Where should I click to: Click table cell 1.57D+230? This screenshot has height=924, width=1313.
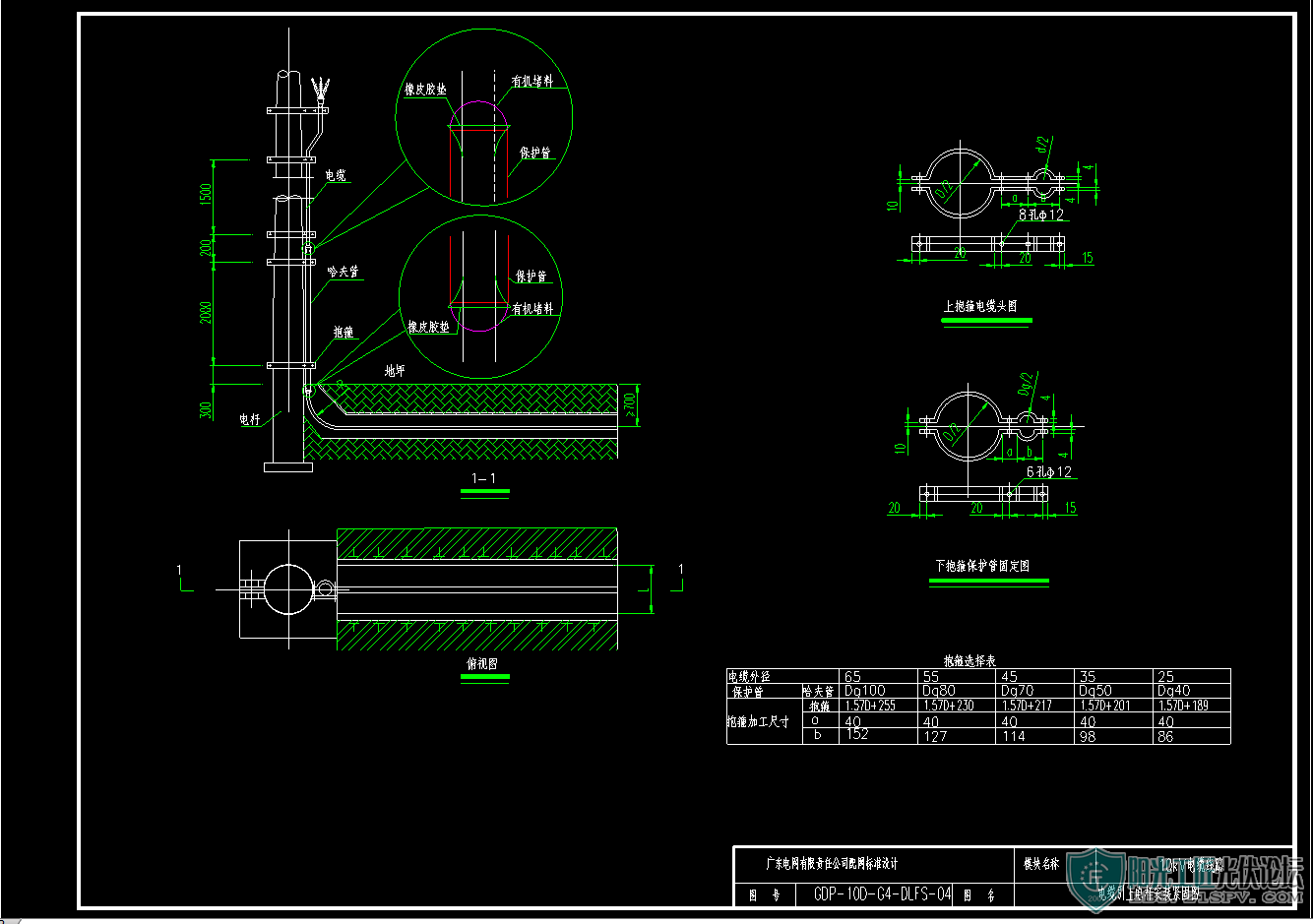(948, 706)
